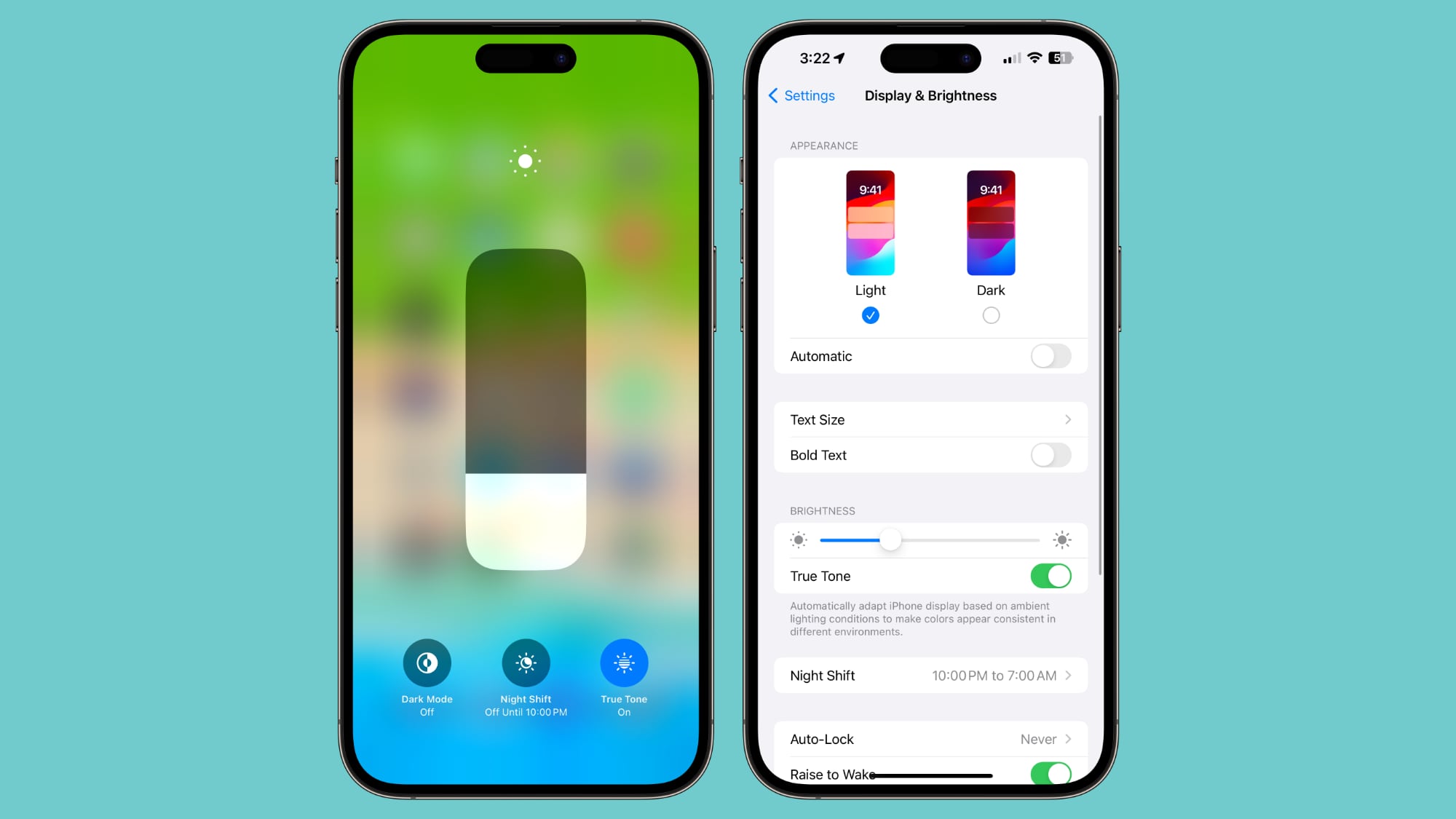Viewport: 1456px width, 819px height.
Task: Open the Auto-Lock duration options
Action: (930, 739)
